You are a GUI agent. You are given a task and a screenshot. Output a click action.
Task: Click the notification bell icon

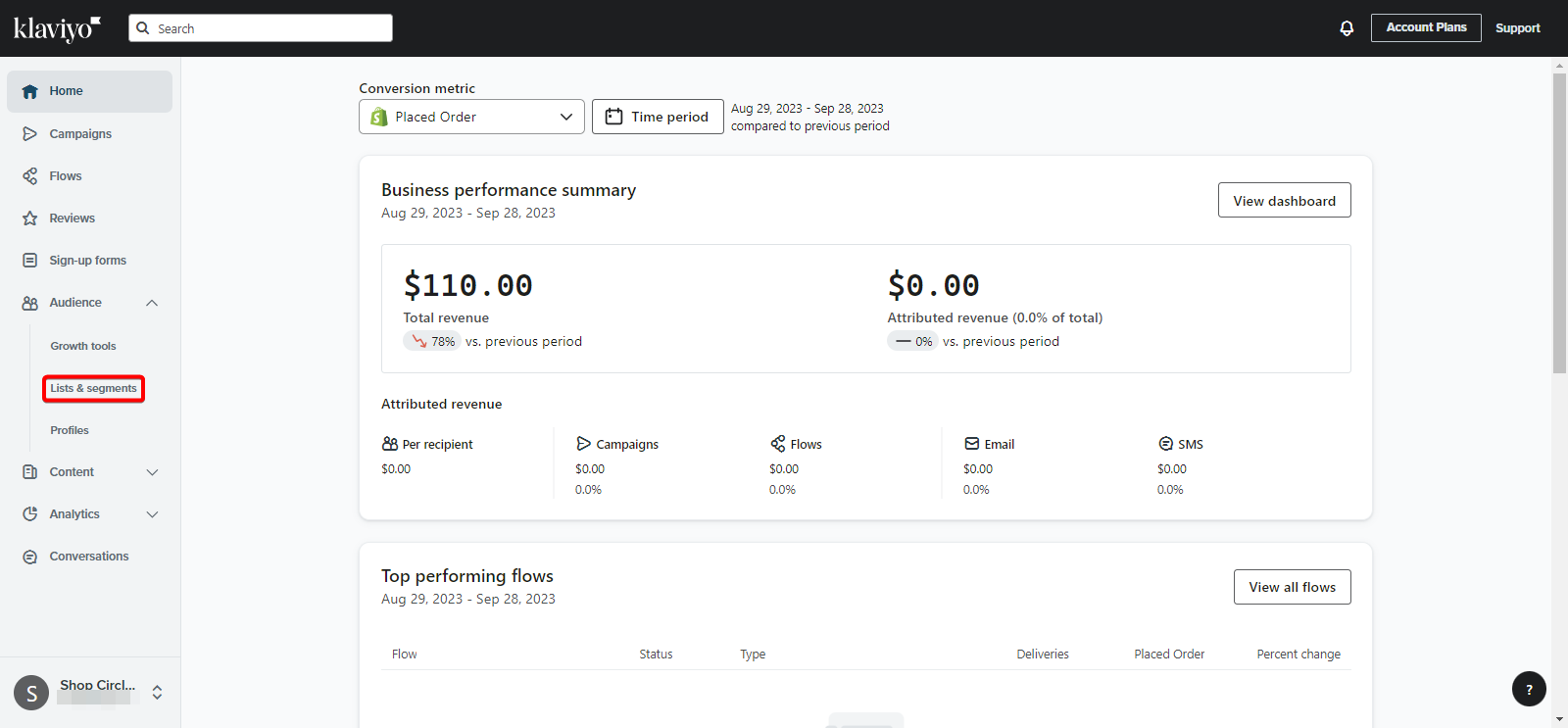point(1347,28)
